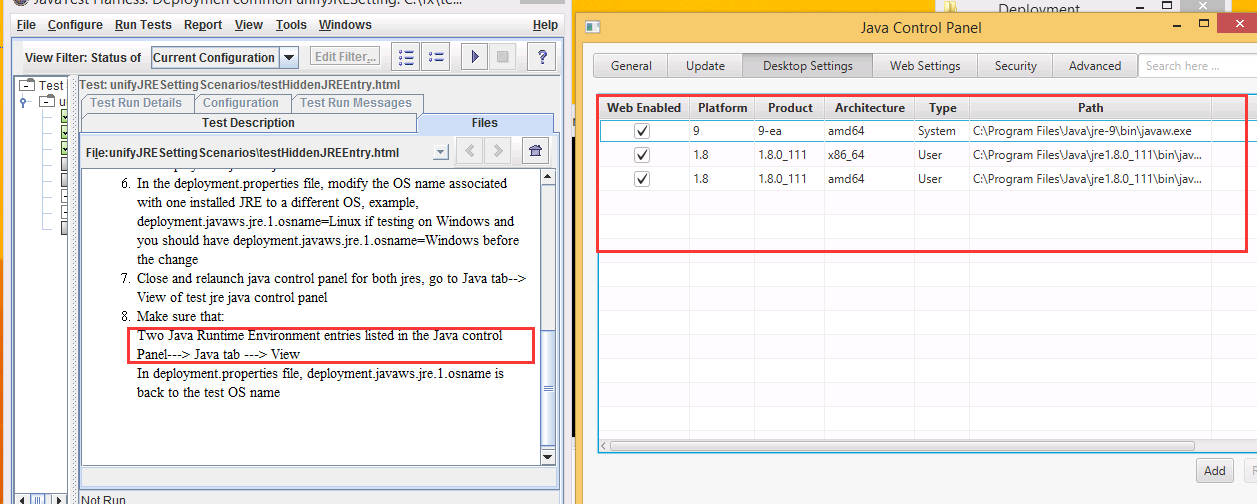Click the Search here input field
Image resolution: width=1257 pixels, height=504 pixels.
tap(1197, 66)
